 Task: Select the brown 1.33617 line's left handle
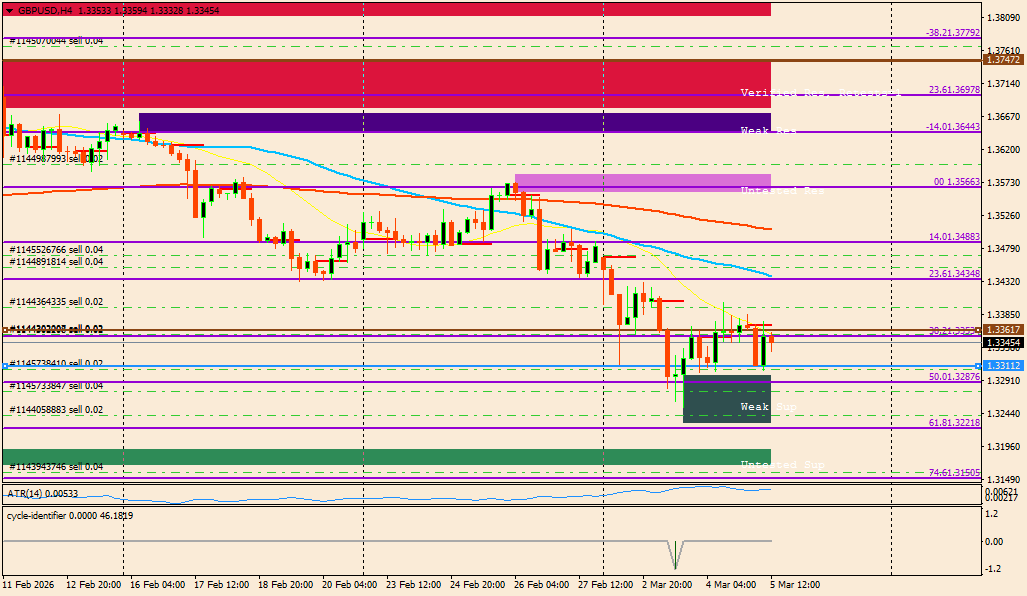pos(5,330)
